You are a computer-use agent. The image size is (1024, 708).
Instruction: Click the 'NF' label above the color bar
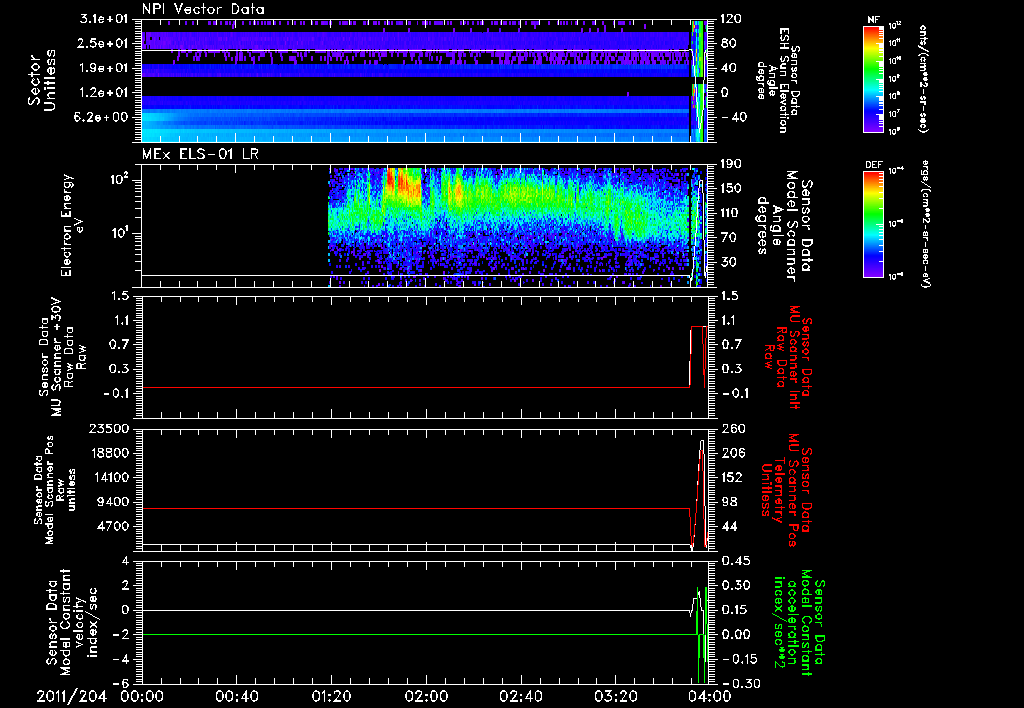[x=874, y=20]
